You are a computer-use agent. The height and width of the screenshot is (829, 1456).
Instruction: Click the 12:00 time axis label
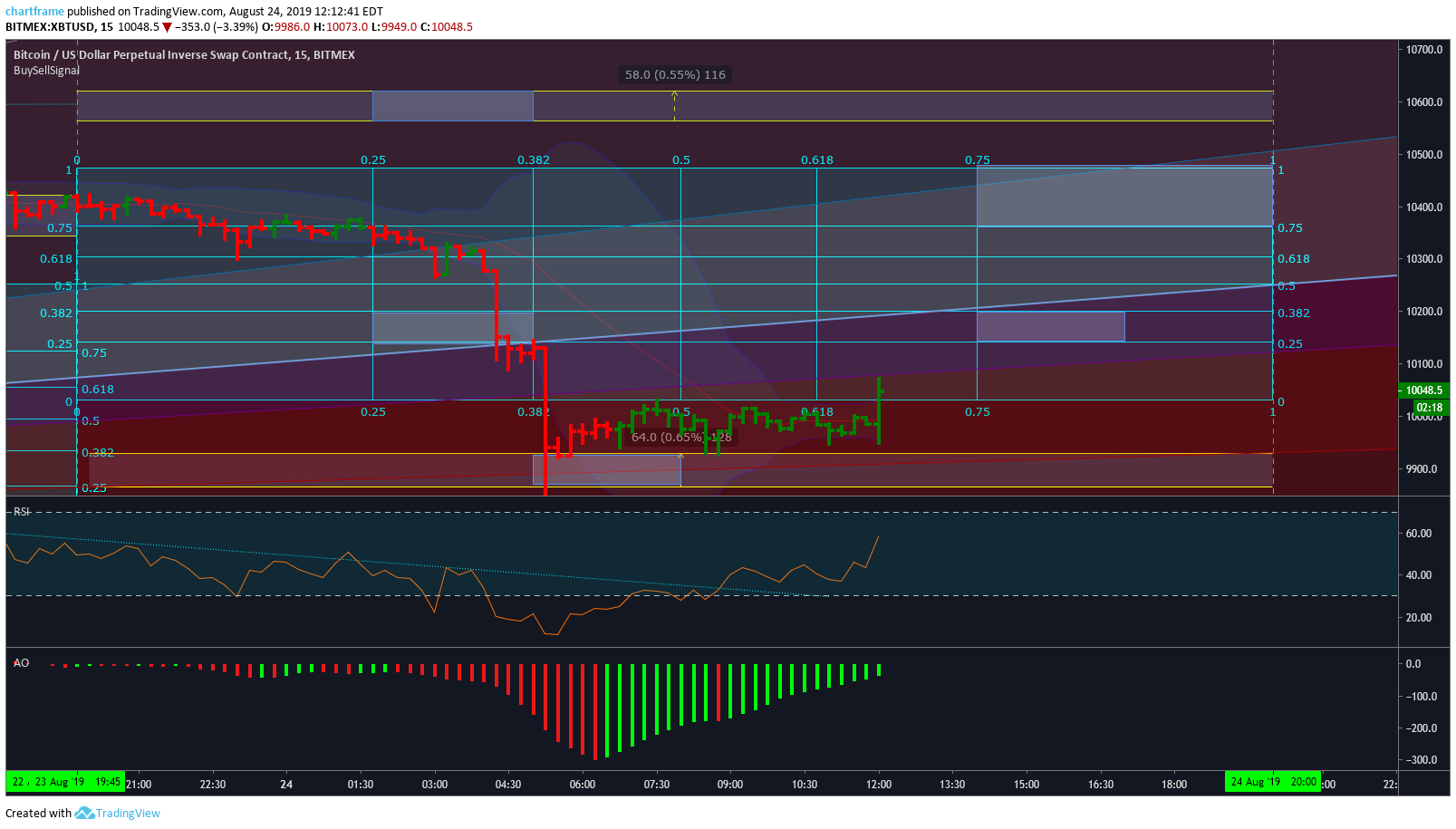tap(879, 785)
